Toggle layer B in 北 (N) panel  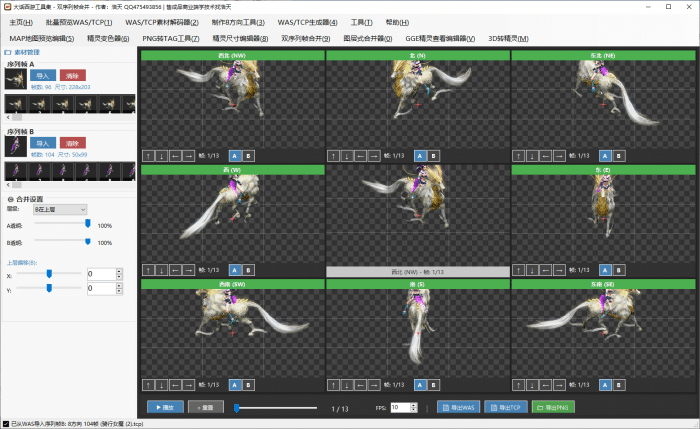434,156
